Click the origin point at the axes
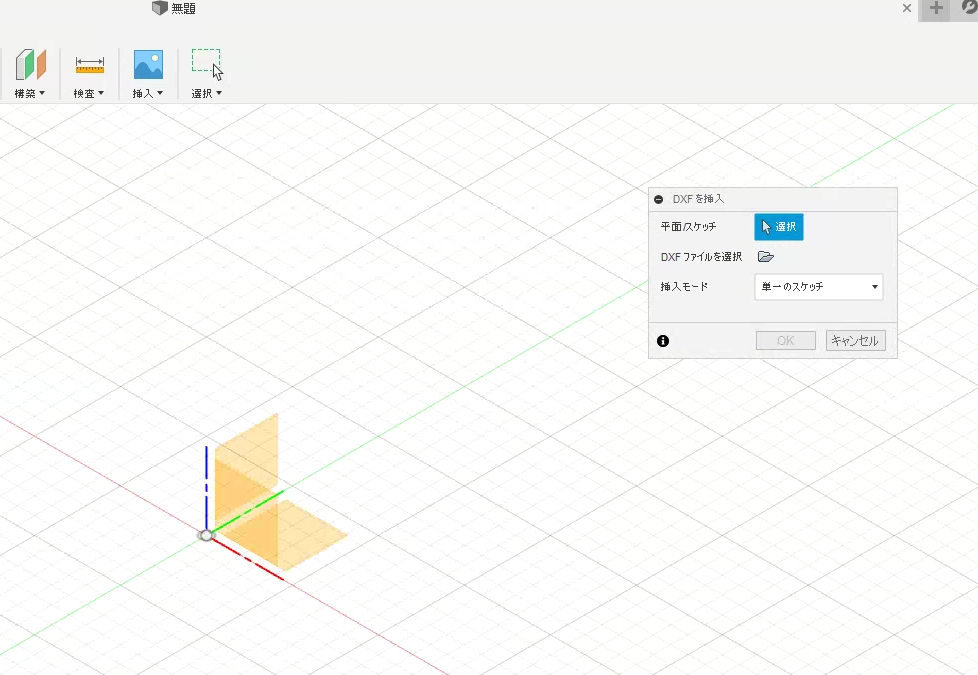This screenshot has height=675, width=978. point(206,535)
